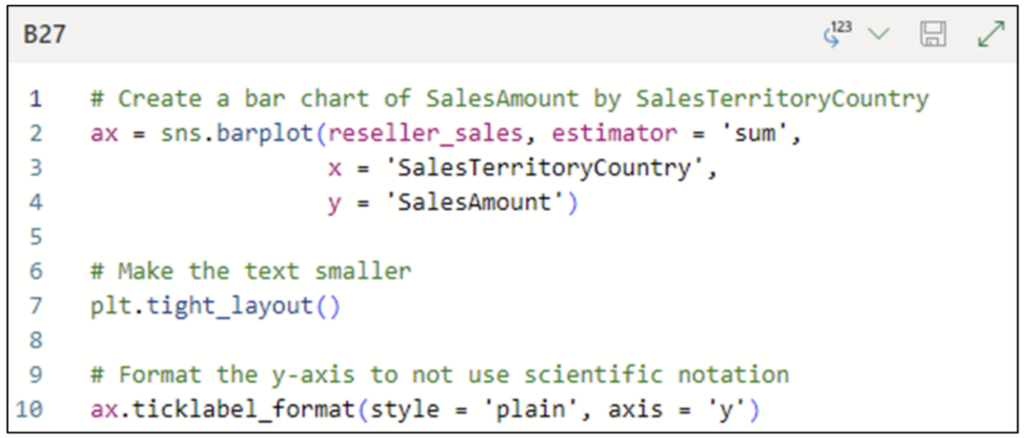
Task: Click ax.ticklabel_format on line 10
Action: pos(223,410)
